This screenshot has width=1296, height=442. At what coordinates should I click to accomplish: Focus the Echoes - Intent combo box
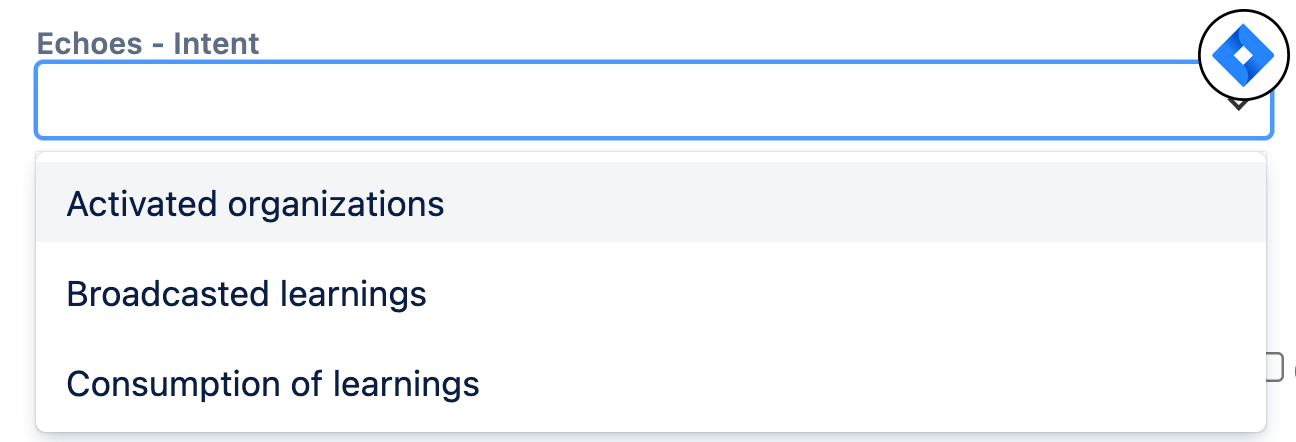(x=654, y=100)
